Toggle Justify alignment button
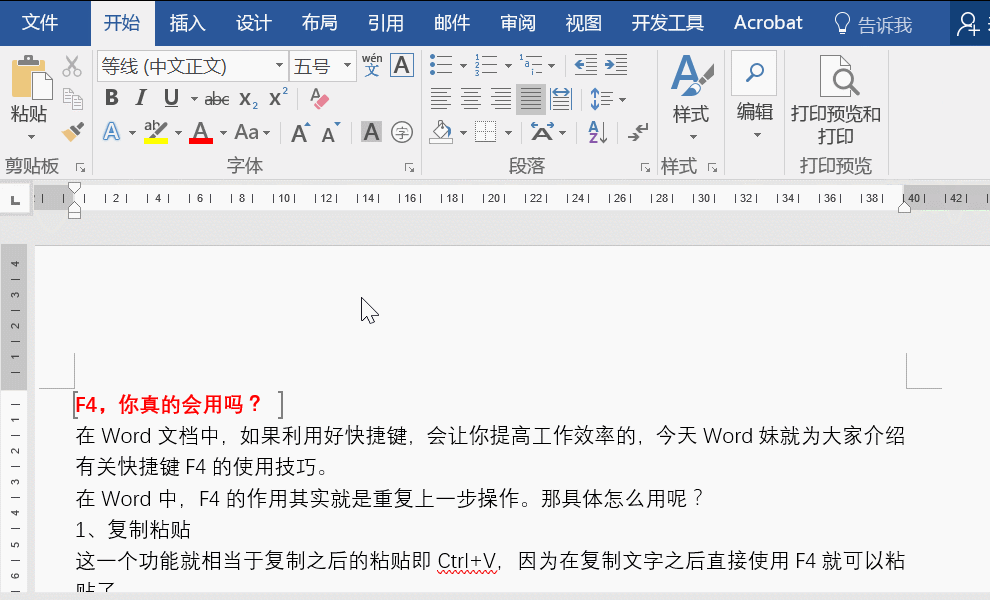Image resolution: width=990 pixels, height=600 pixels. point(531,99)
